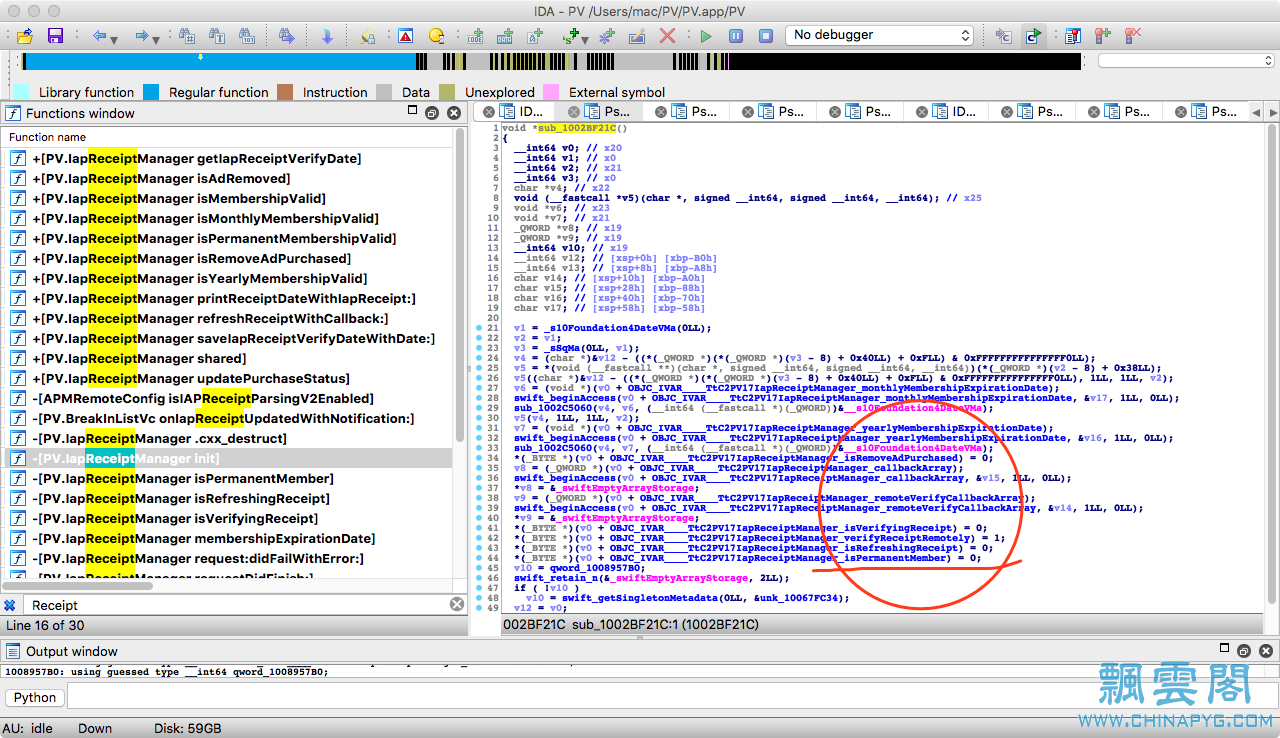Convert to data with the DATA plus icon
Image resolution: width=1280 pixels, height=738 pixels.
tap(506, 36)
